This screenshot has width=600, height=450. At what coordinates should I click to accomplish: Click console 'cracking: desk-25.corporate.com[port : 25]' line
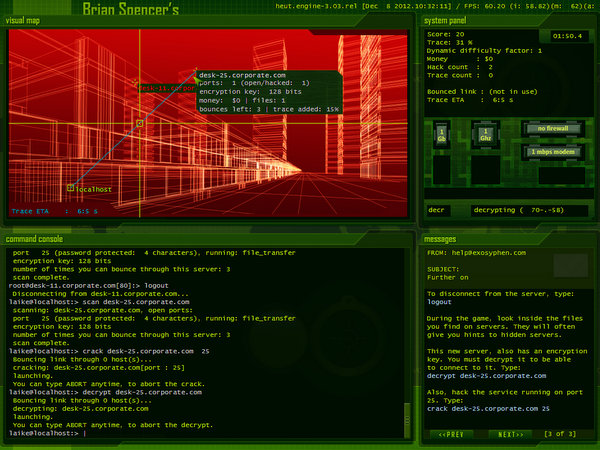[x=99, y=368]
